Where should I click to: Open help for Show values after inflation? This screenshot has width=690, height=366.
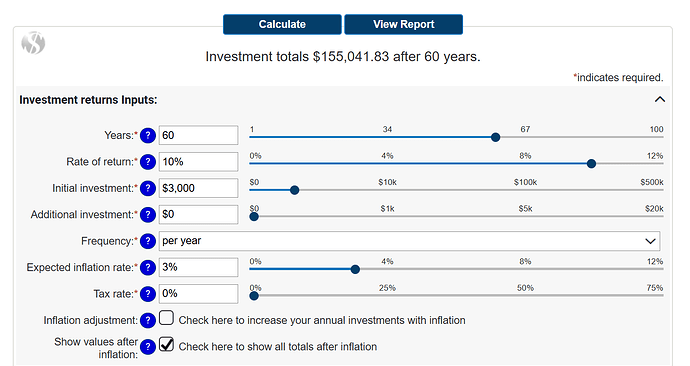148,347
